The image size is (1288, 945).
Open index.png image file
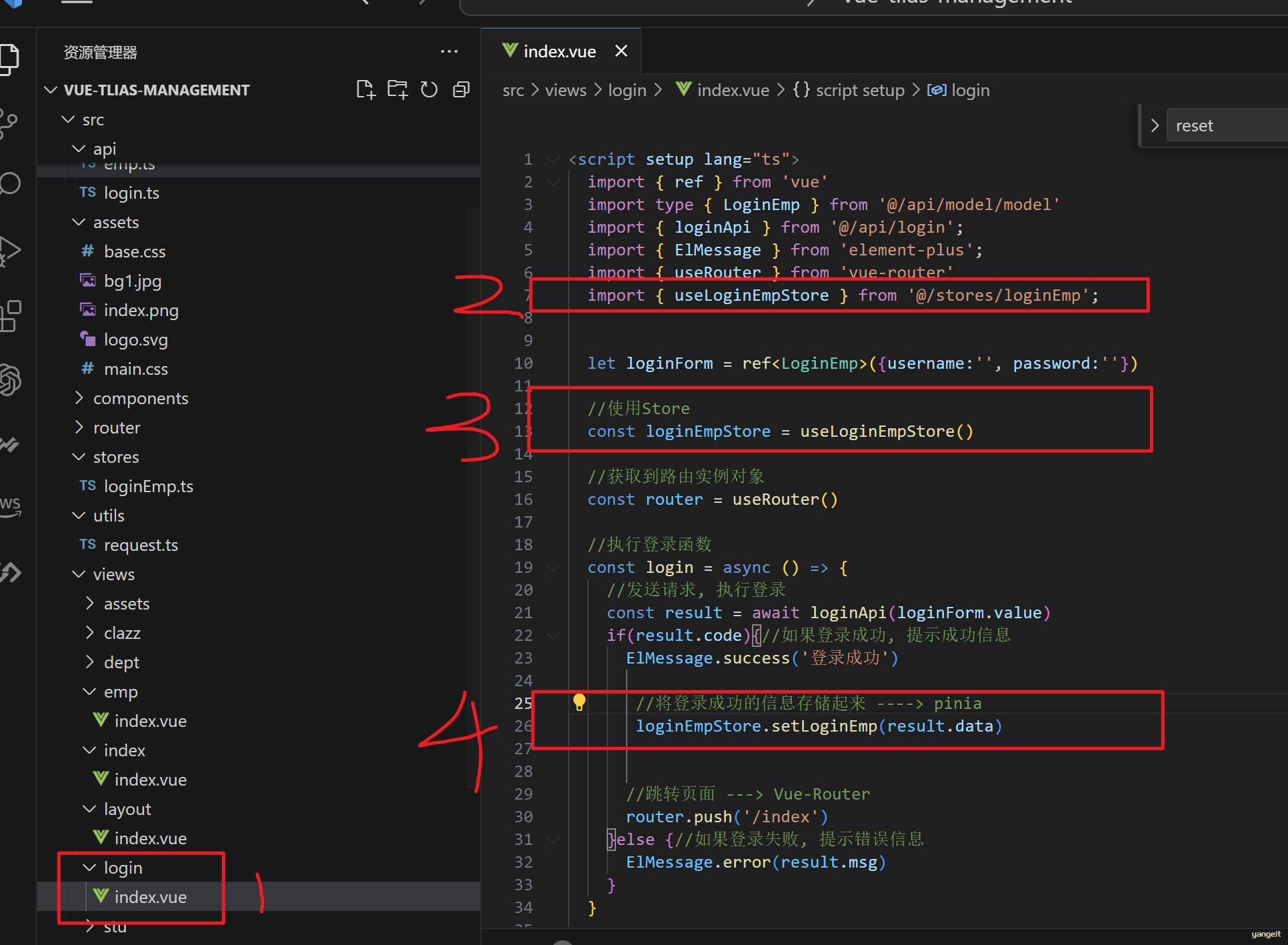click(x=141, y=310)
